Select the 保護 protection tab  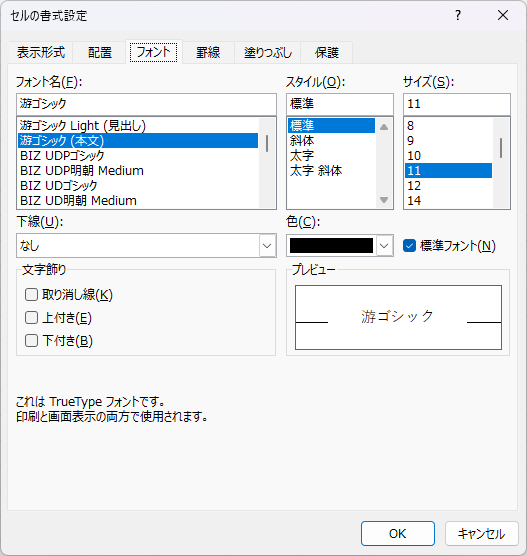(327, 52)
